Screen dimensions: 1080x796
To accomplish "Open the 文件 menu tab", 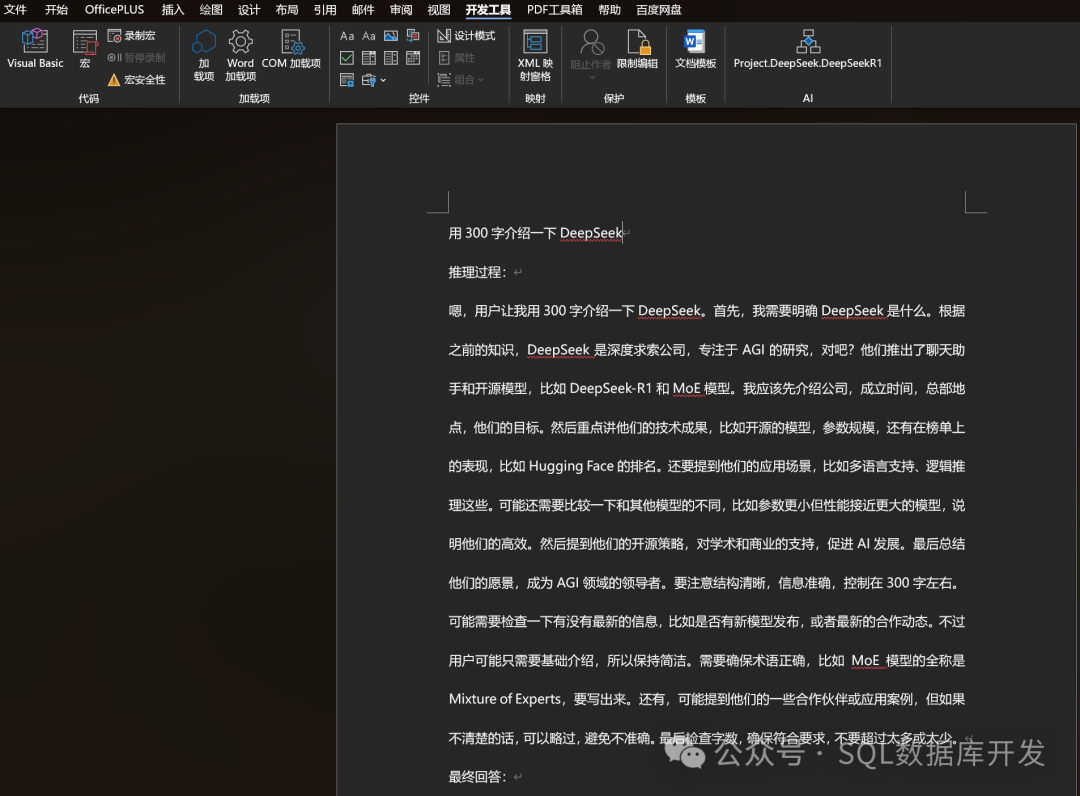I will (x=15, y=10).
